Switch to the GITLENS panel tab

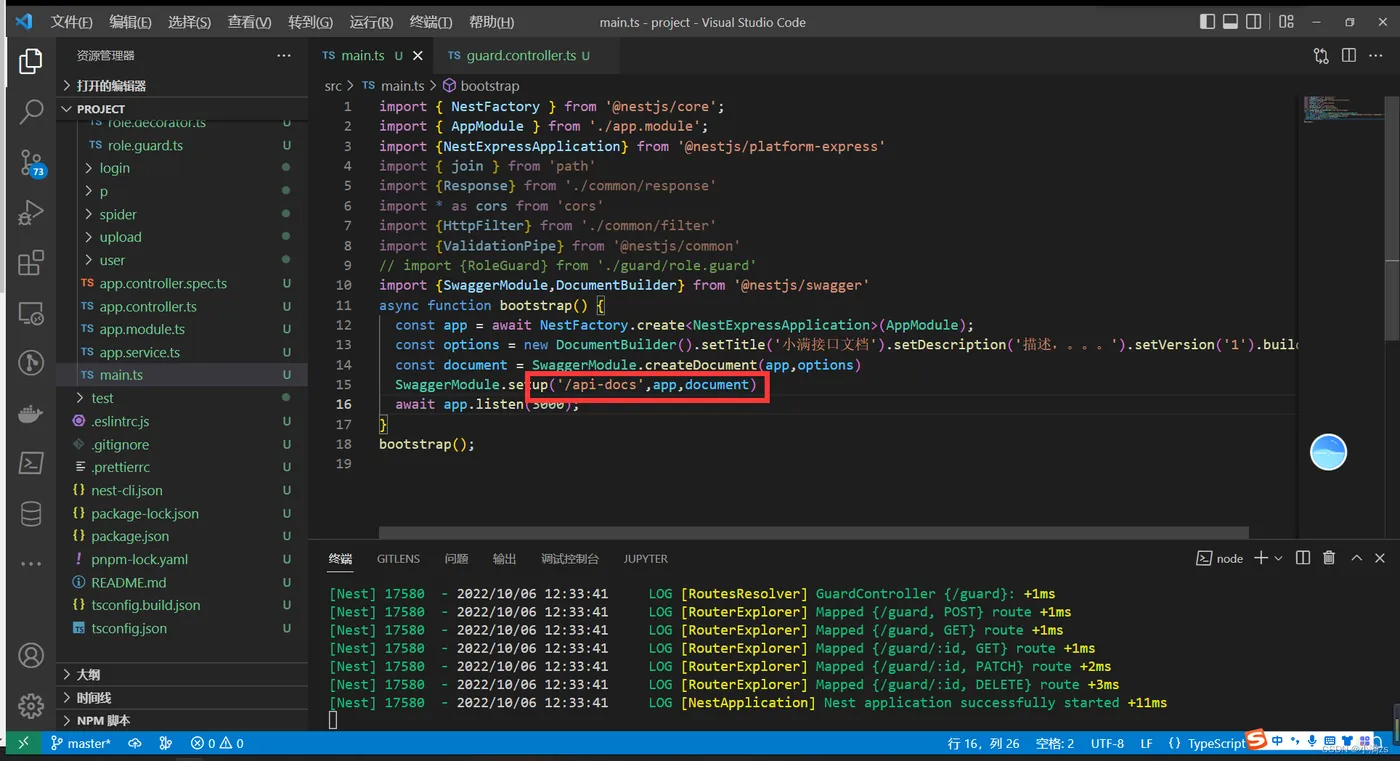[398, 559]
